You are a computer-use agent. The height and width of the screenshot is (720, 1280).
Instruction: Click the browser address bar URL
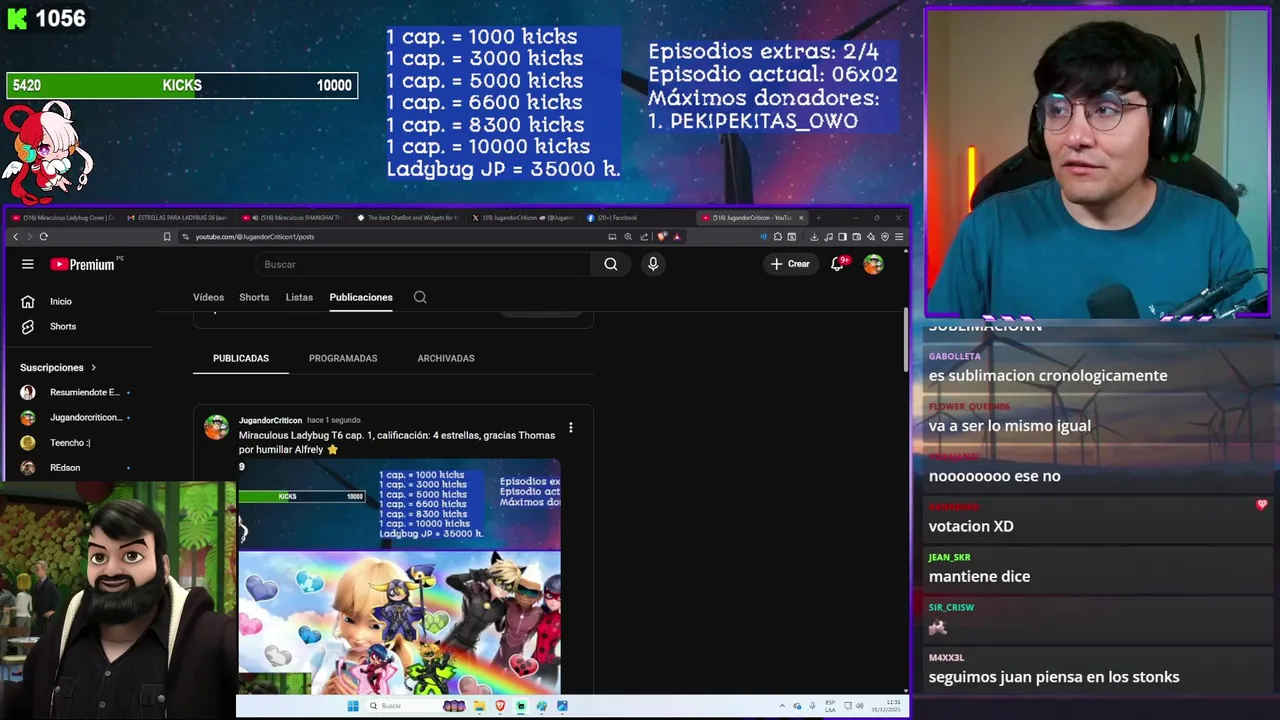(255, 237)
